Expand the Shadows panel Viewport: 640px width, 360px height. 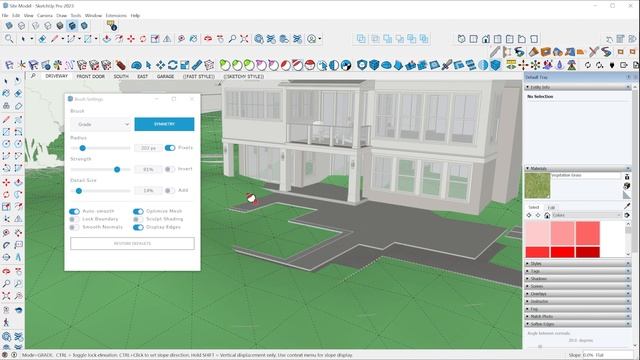[578, 279]
